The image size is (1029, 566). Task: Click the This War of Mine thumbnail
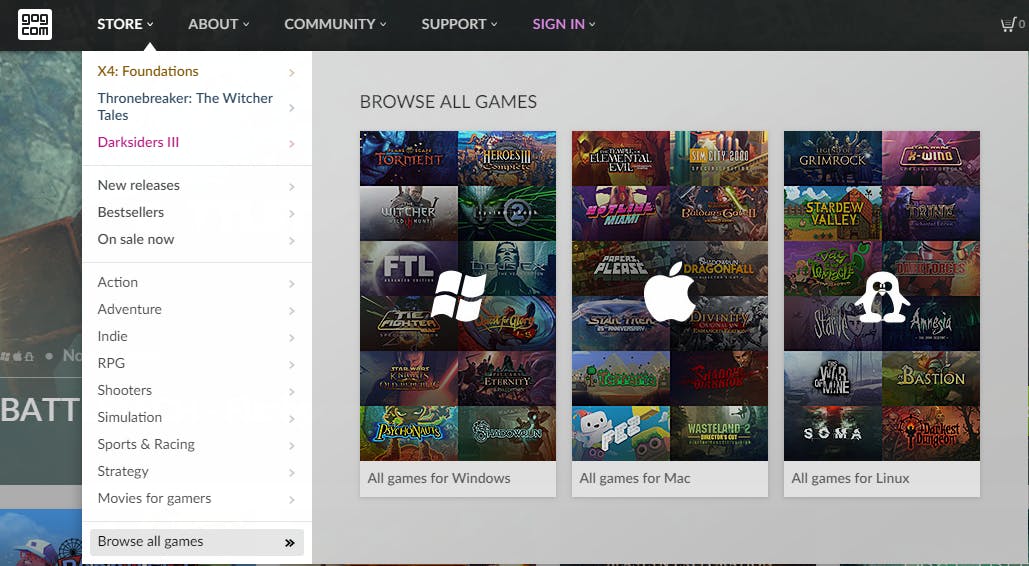(x=833, y=378)
